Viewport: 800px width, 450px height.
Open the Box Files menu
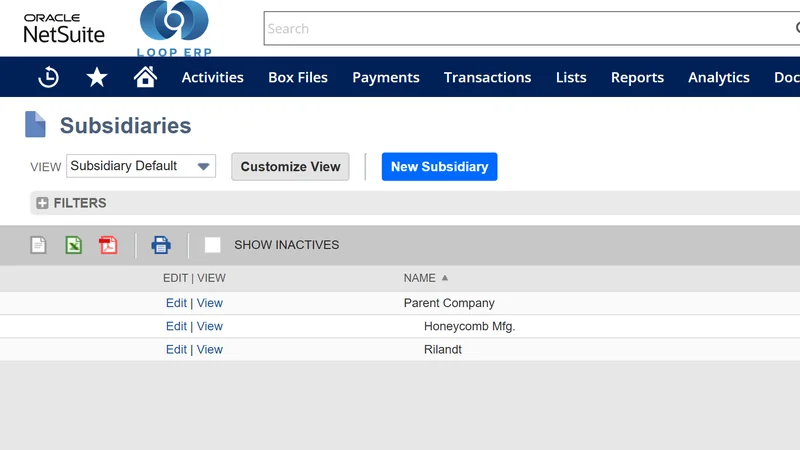298,78
